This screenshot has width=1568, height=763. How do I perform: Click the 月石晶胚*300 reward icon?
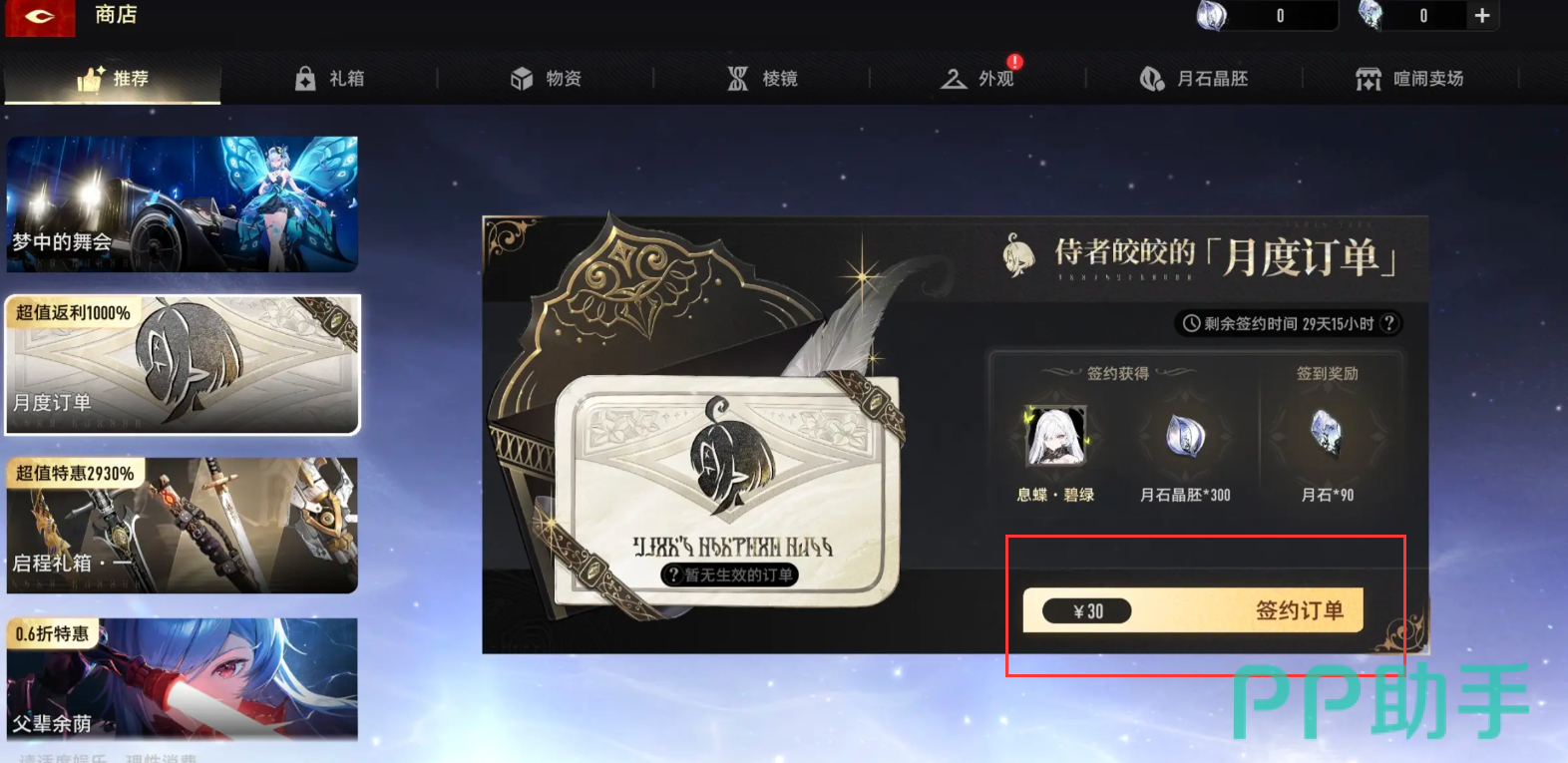1185,437
